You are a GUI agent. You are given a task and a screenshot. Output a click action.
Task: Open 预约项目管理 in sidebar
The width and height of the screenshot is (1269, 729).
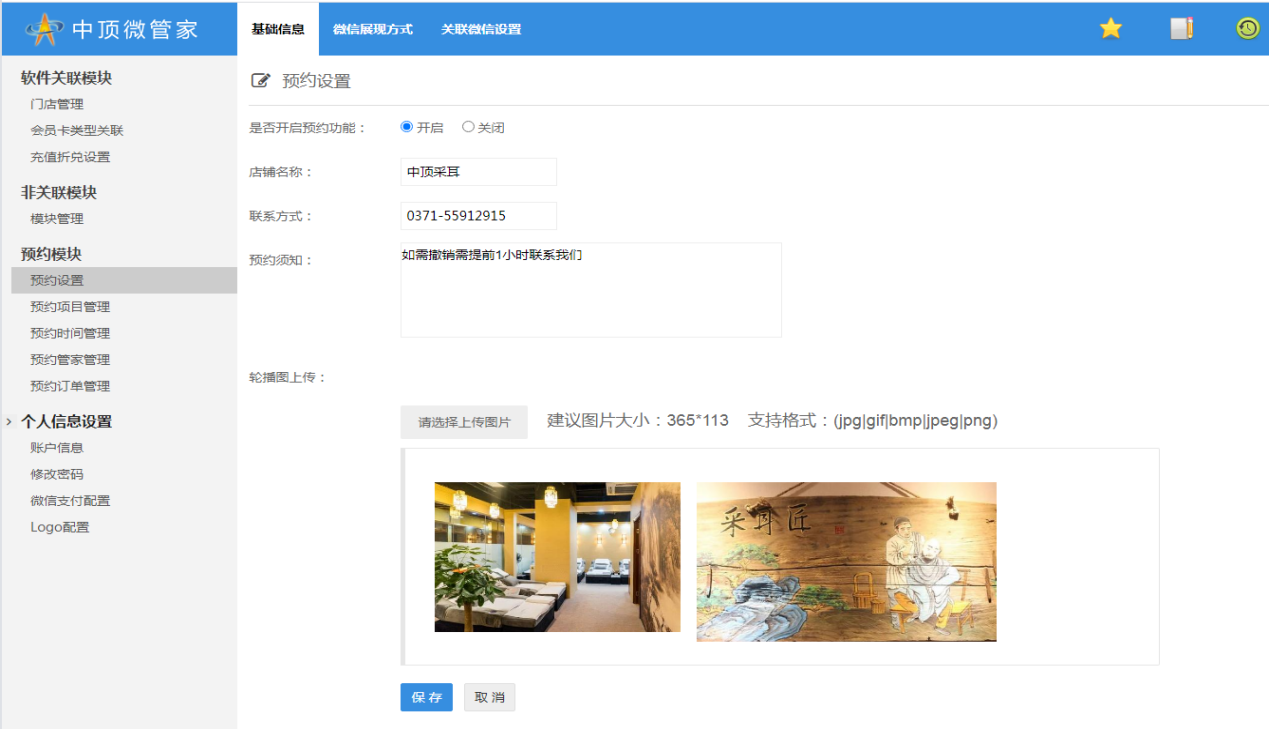70,307
